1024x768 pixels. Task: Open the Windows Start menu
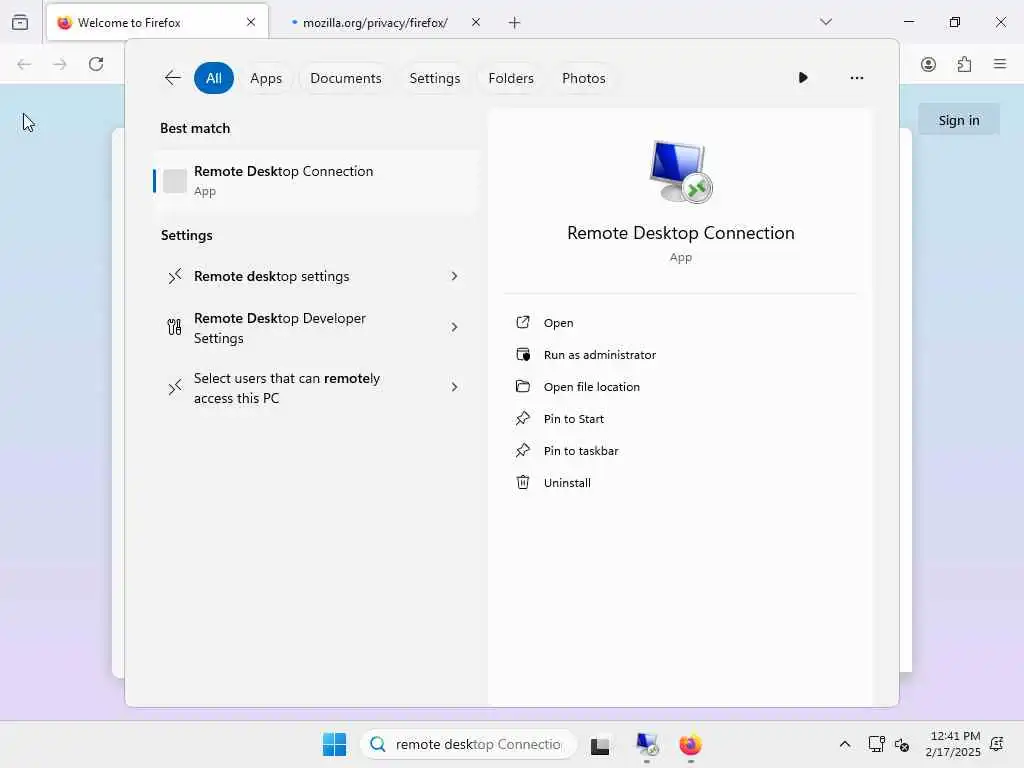click(334, 744)
